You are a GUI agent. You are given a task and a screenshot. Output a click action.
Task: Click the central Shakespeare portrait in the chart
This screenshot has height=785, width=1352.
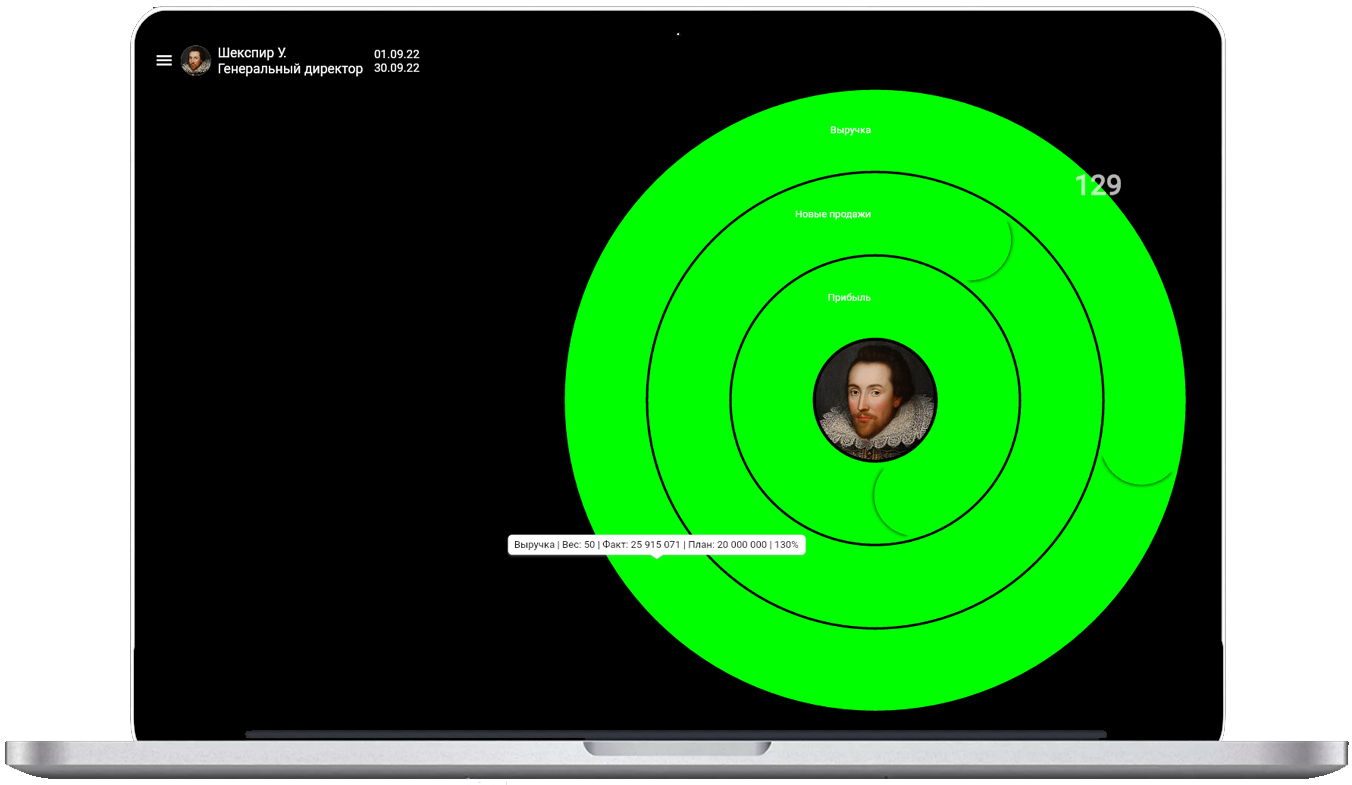pos(875,400)
